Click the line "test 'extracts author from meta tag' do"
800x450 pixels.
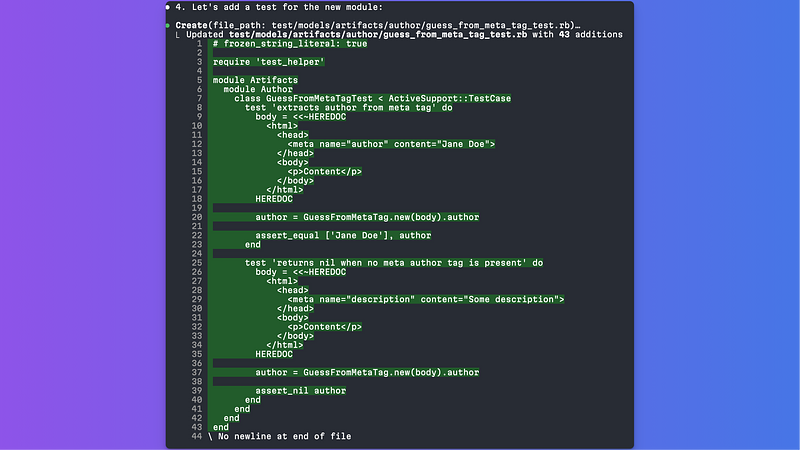(x=348, y=108)
